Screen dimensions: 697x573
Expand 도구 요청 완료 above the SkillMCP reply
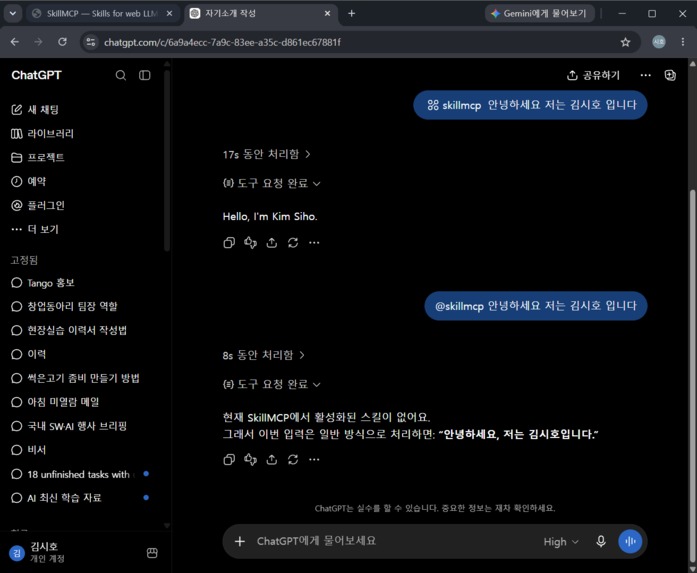pyautogui.click(x=271, y=384)
